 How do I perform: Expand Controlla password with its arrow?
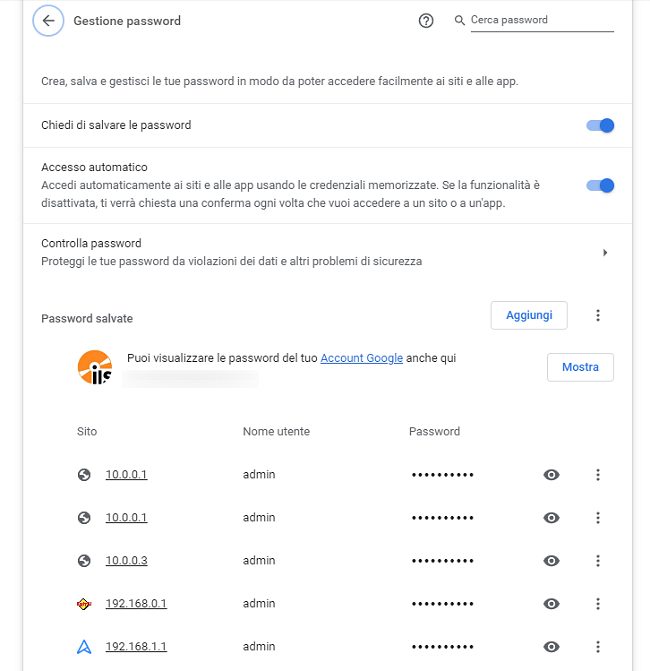pos(605,252)
